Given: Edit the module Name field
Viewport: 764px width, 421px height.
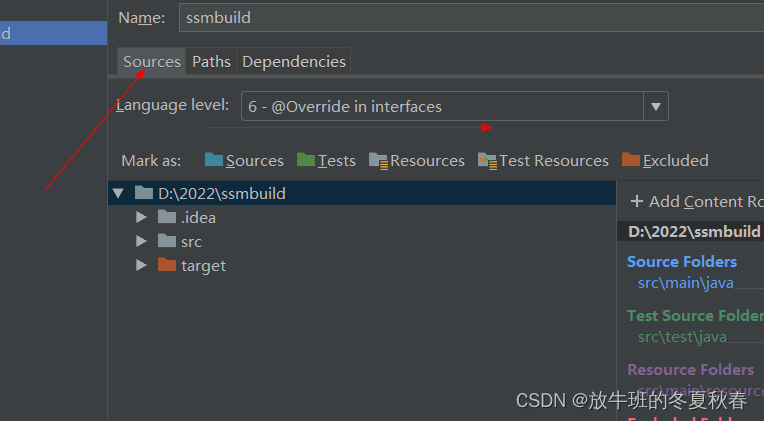Looking at the screenshot, I should [471, 18].
